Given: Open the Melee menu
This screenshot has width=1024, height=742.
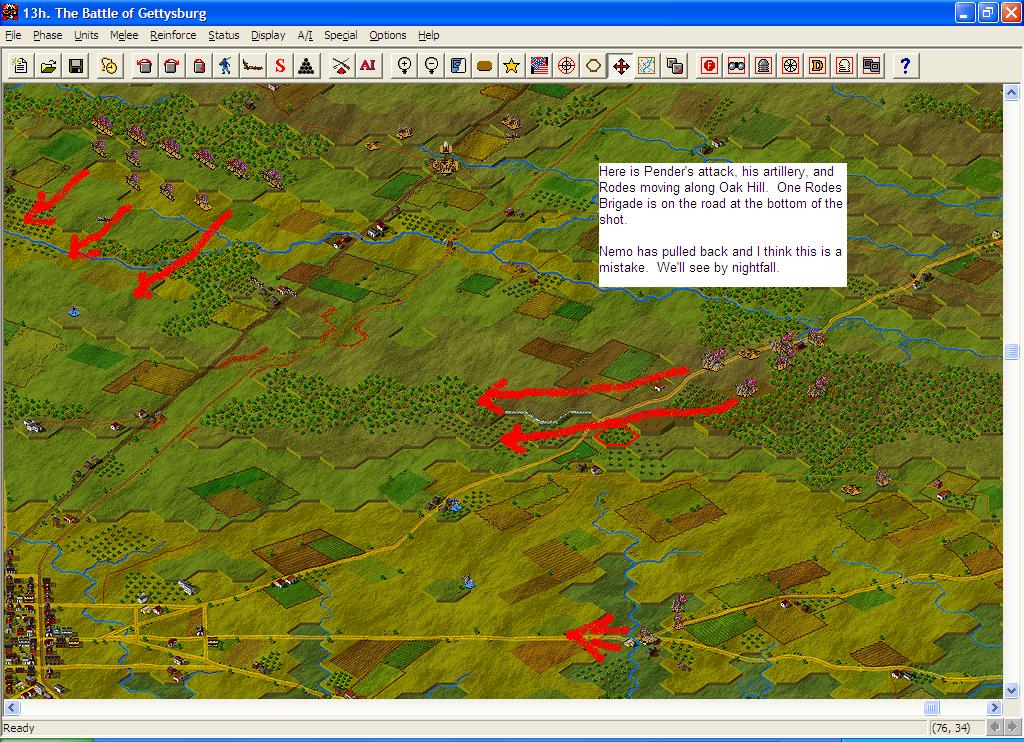Looking at the screenshot, I should 124,35.
